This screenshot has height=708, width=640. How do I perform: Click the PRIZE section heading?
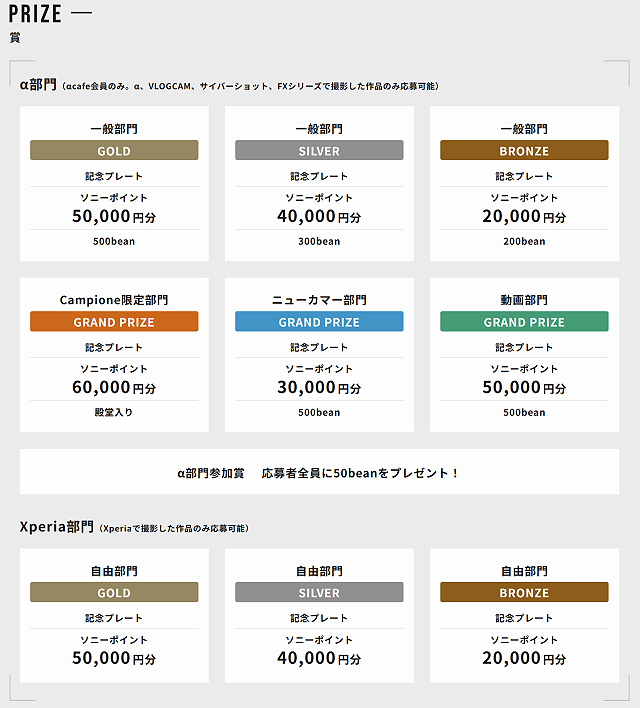click(35, 14)
